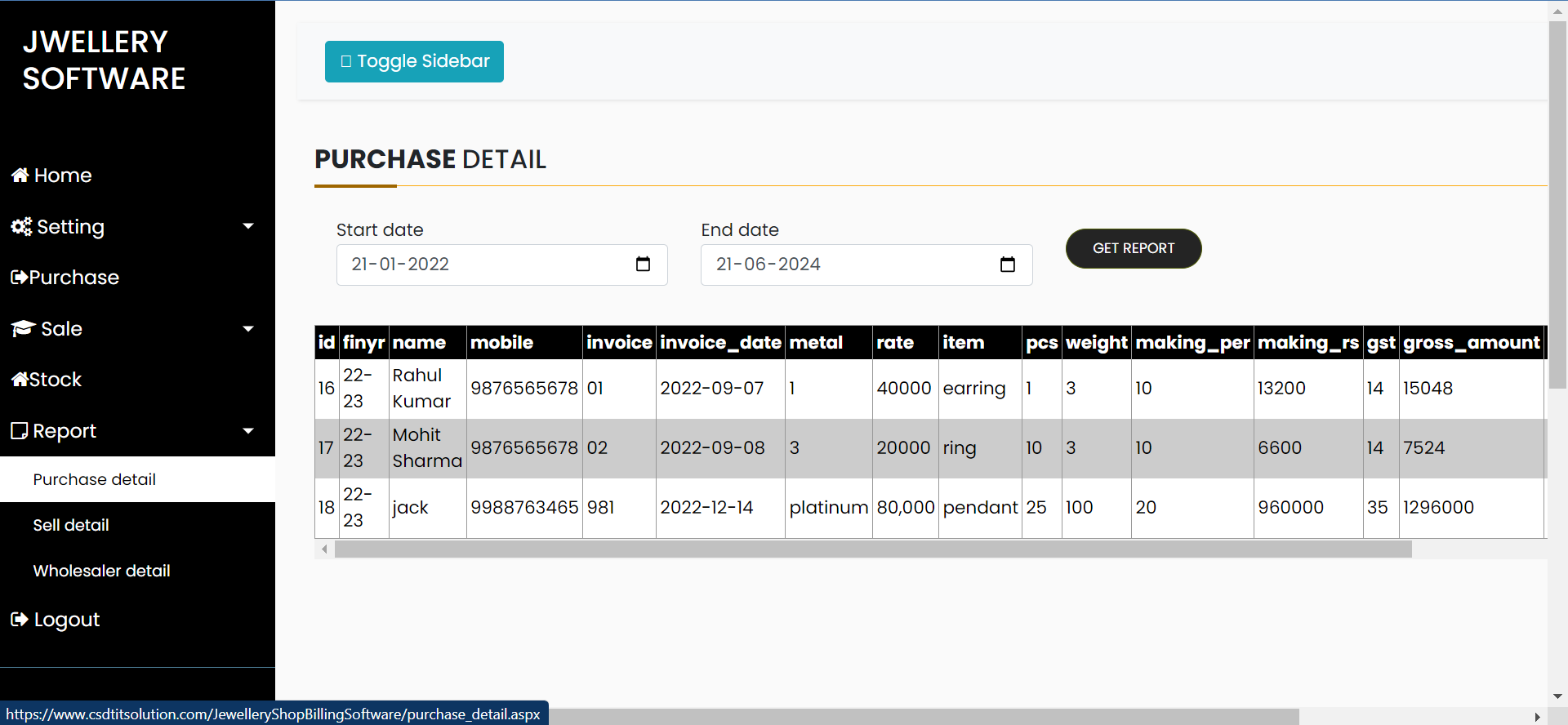Click the Home house icon
Image resolution: width=1568 pixels, height=725 pixels.
[x=20, y=176]
